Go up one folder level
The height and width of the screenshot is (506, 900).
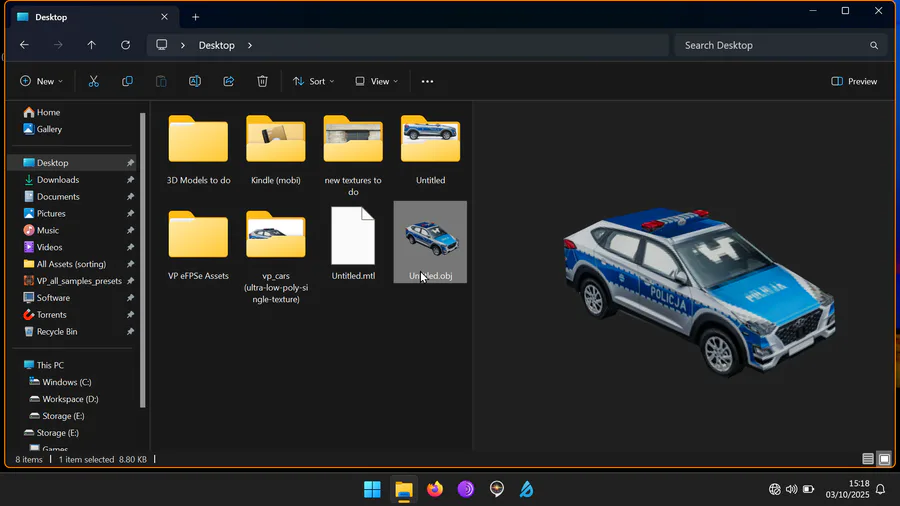pos(92,45)
